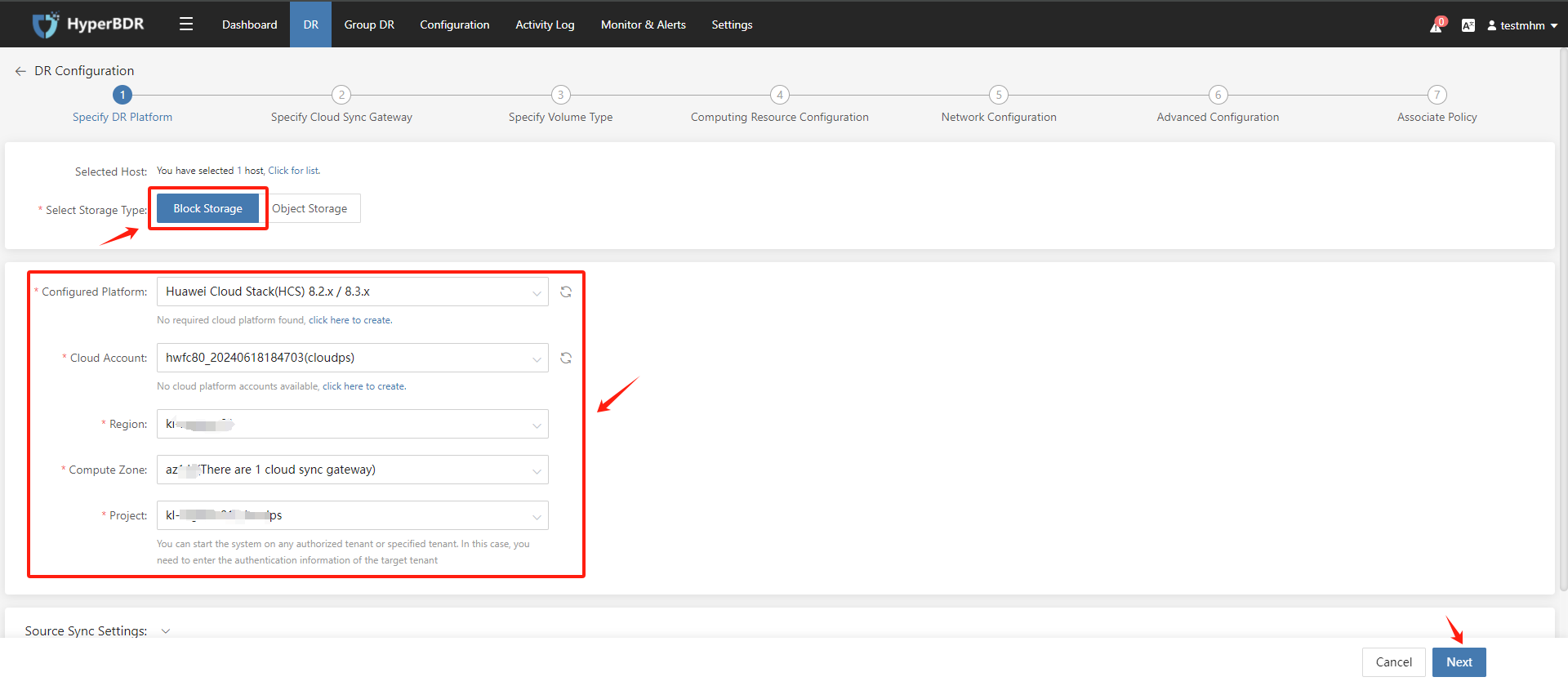Select step 5 Network Configuration
The width and height of the screenshot is (1568, 686).
(999, 105)
